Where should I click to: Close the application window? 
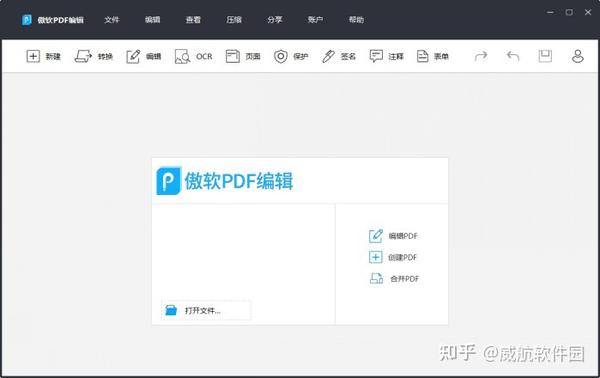click(588, 12)
